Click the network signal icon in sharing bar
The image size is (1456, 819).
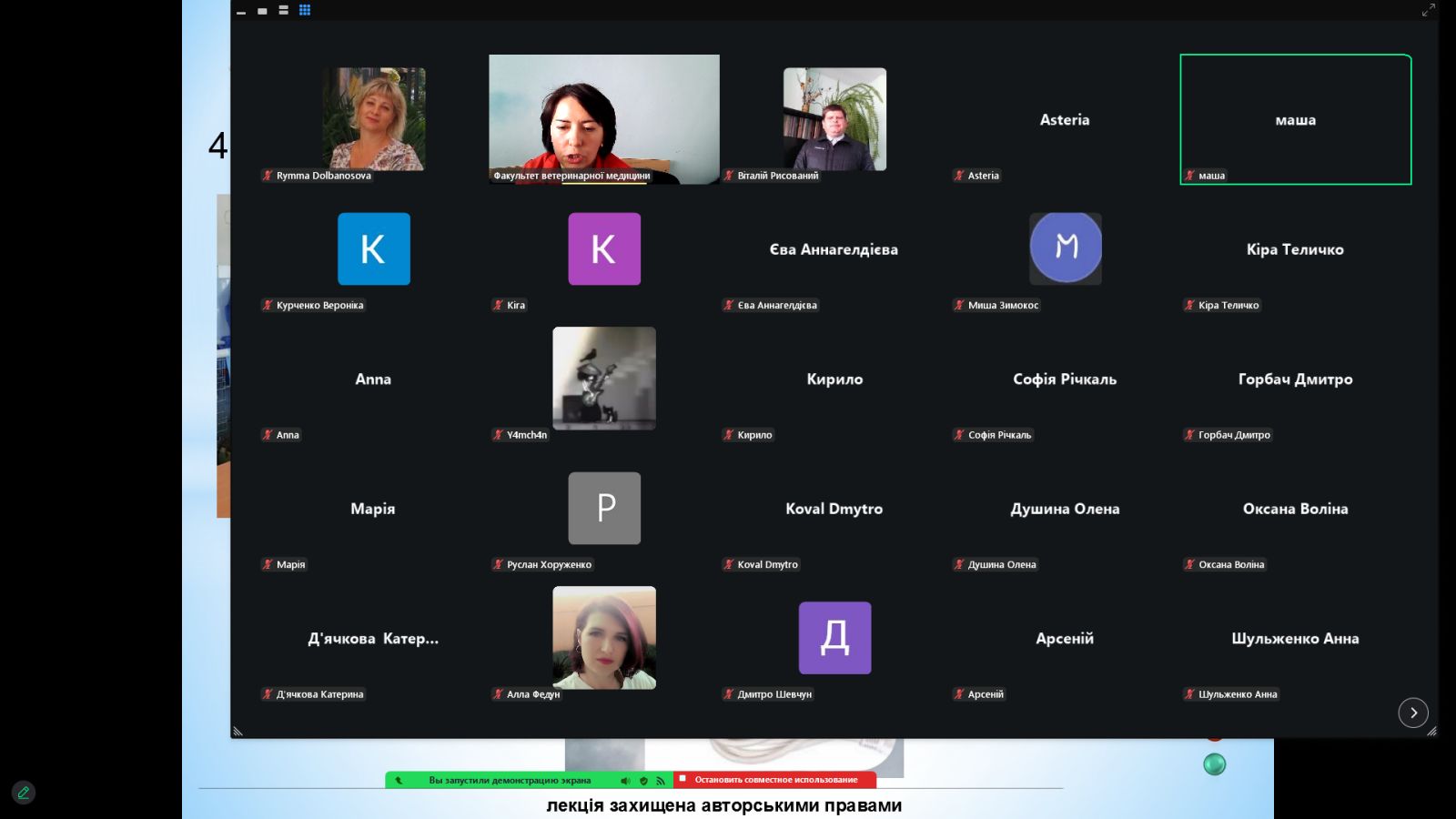pyautogui.click(x=661, y=780)
